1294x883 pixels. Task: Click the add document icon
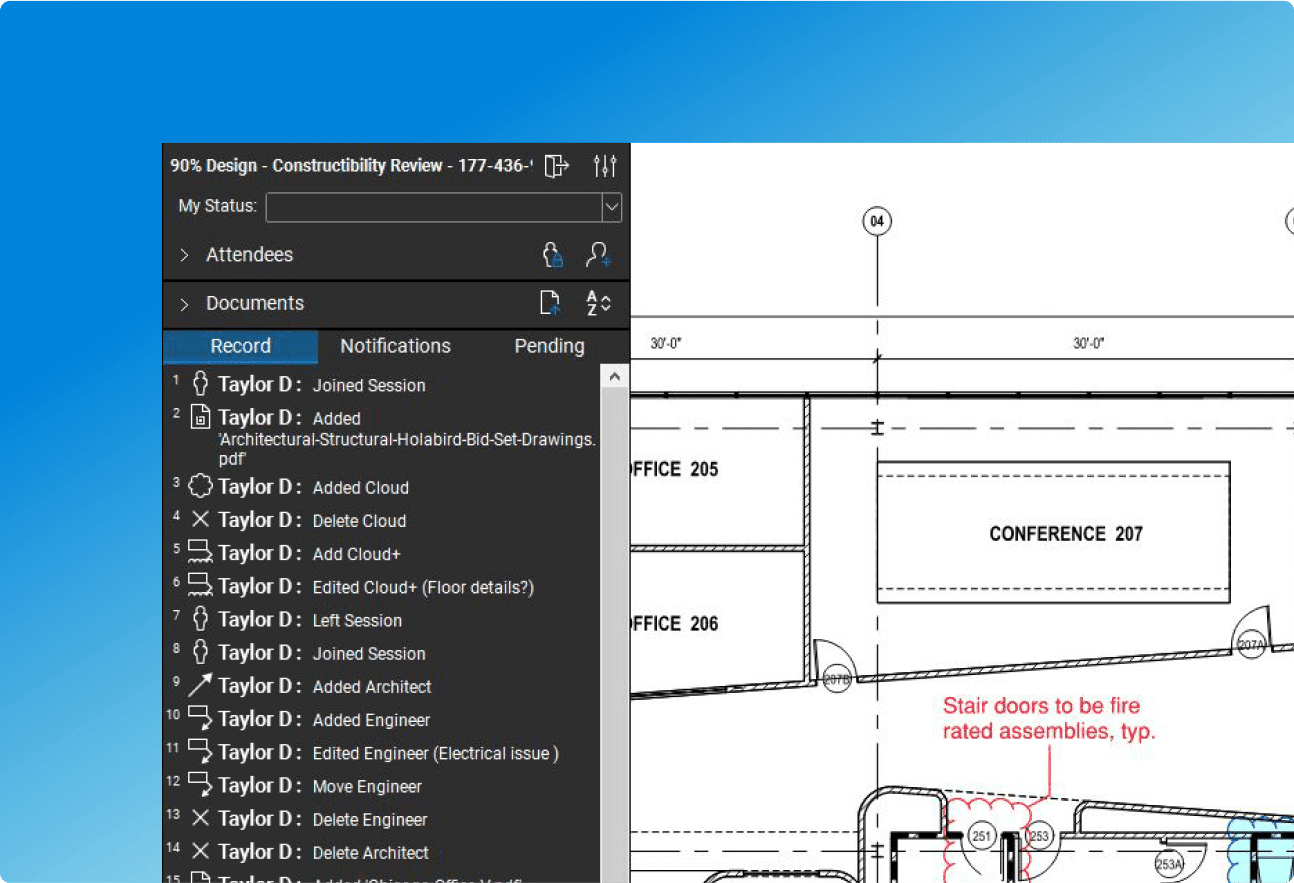pos(550,303)
